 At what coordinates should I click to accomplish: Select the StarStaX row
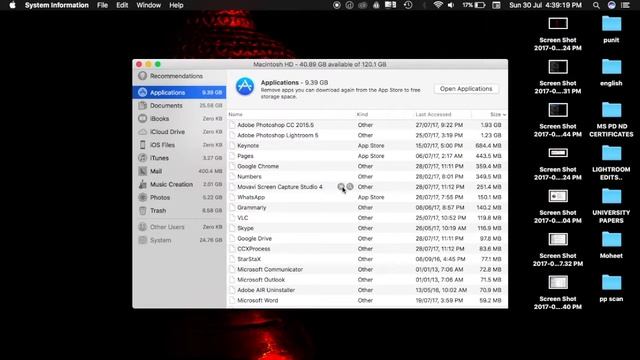coord(367,259)
